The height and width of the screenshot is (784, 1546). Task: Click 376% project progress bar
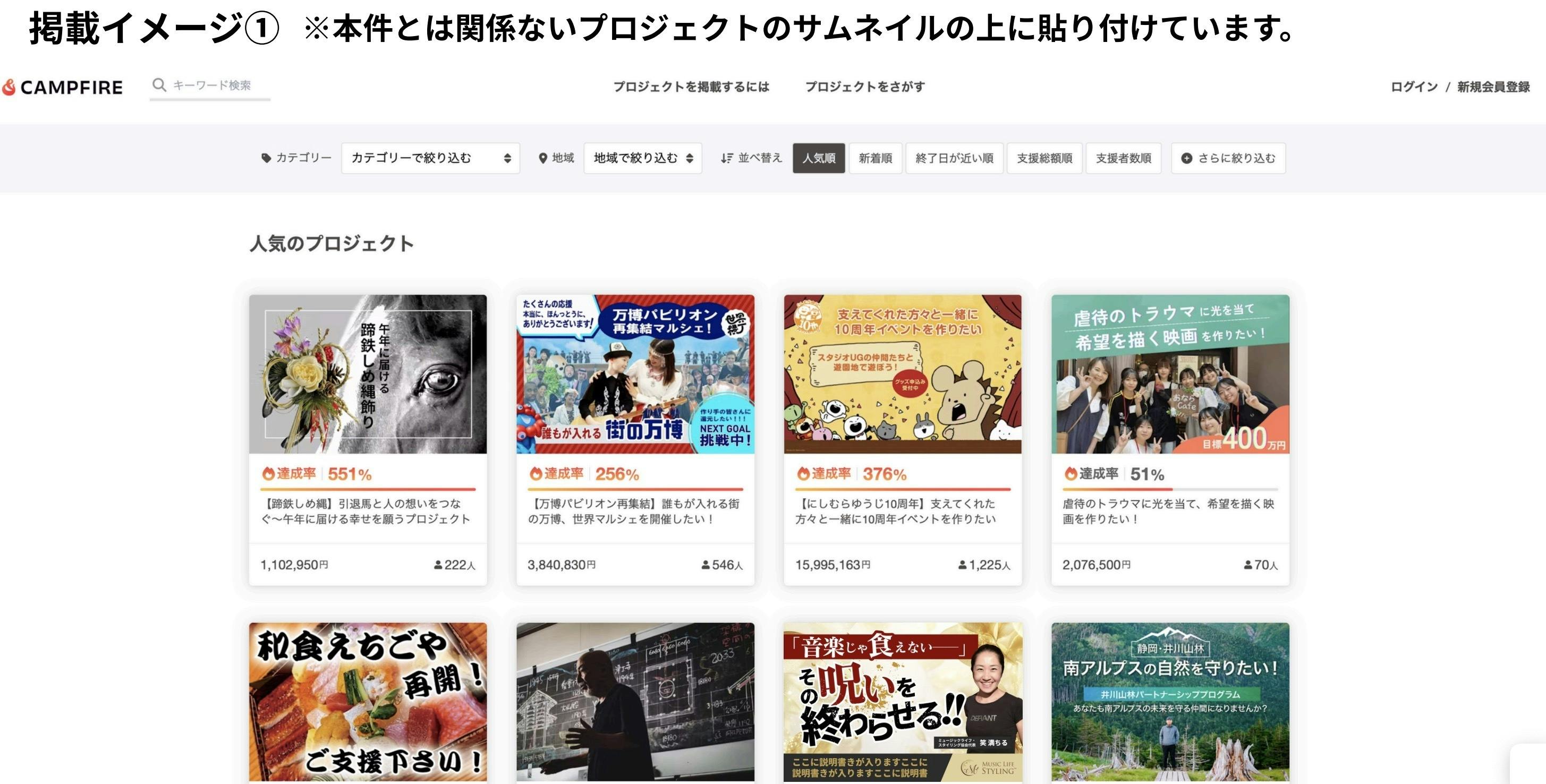click(903, 490)
